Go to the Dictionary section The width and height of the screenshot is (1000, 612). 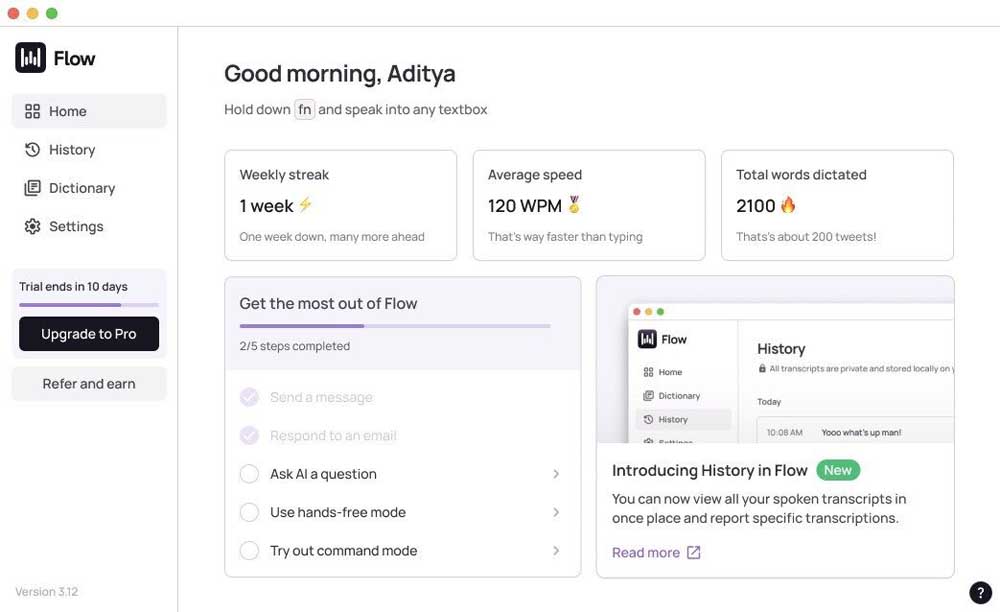tap(82, 188)
